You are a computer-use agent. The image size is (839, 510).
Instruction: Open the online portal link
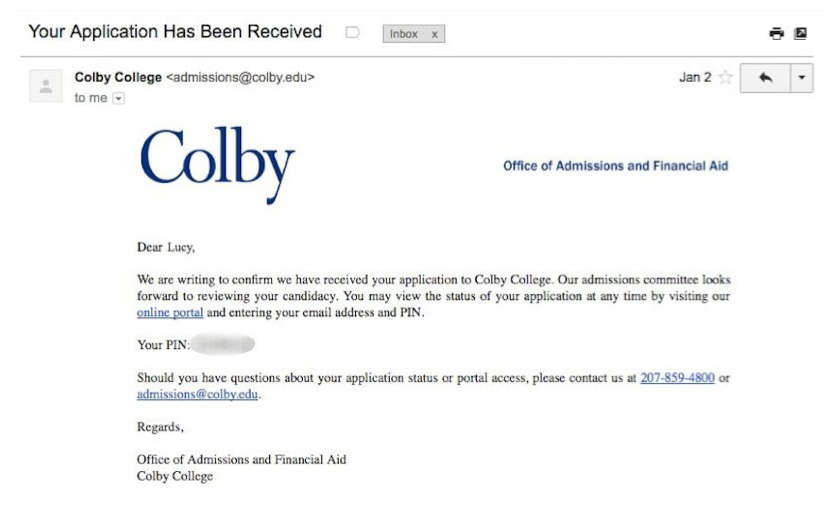click(170, 313)
